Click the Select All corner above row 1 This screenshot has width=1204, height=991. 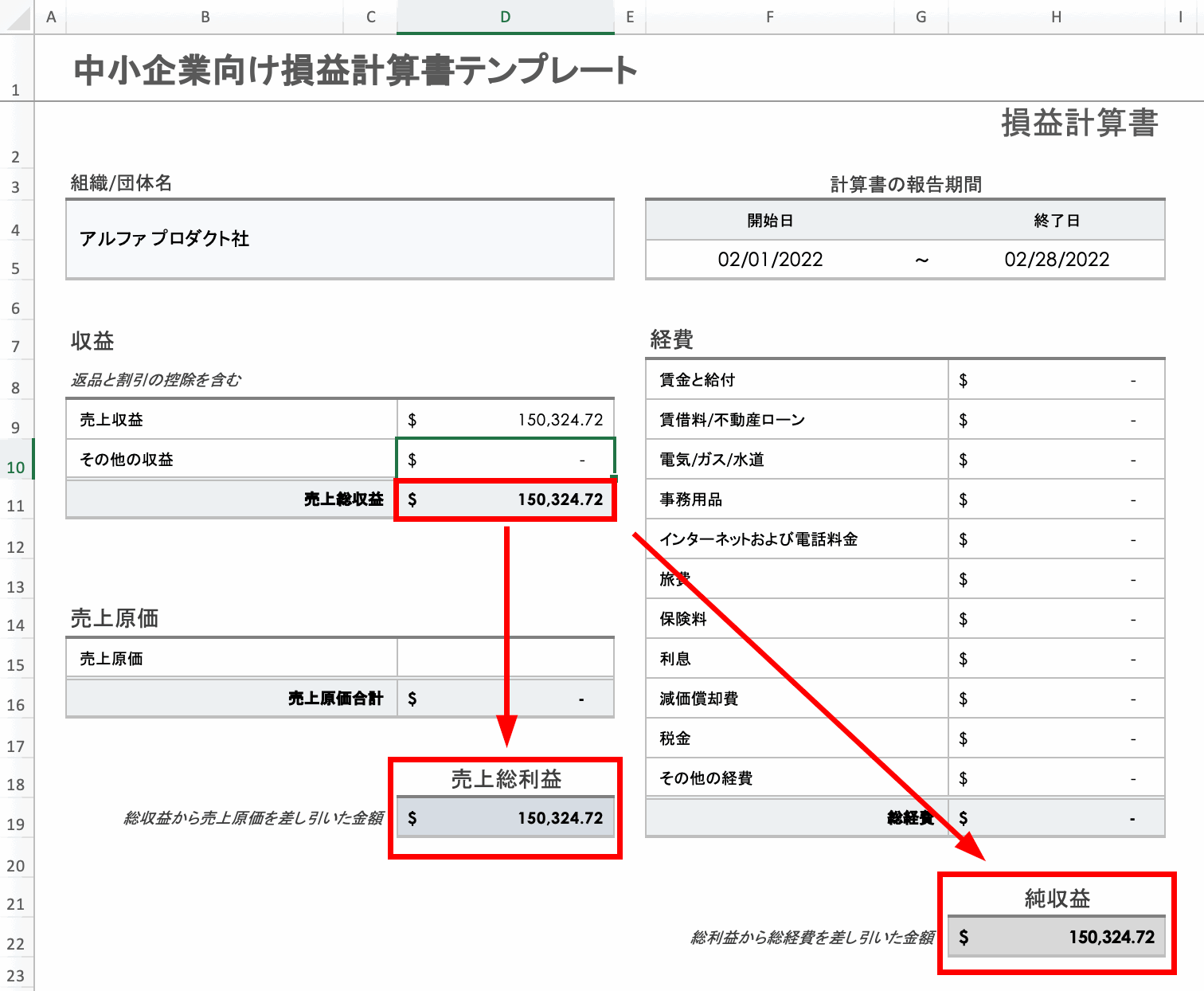click(x=17, y=17)
